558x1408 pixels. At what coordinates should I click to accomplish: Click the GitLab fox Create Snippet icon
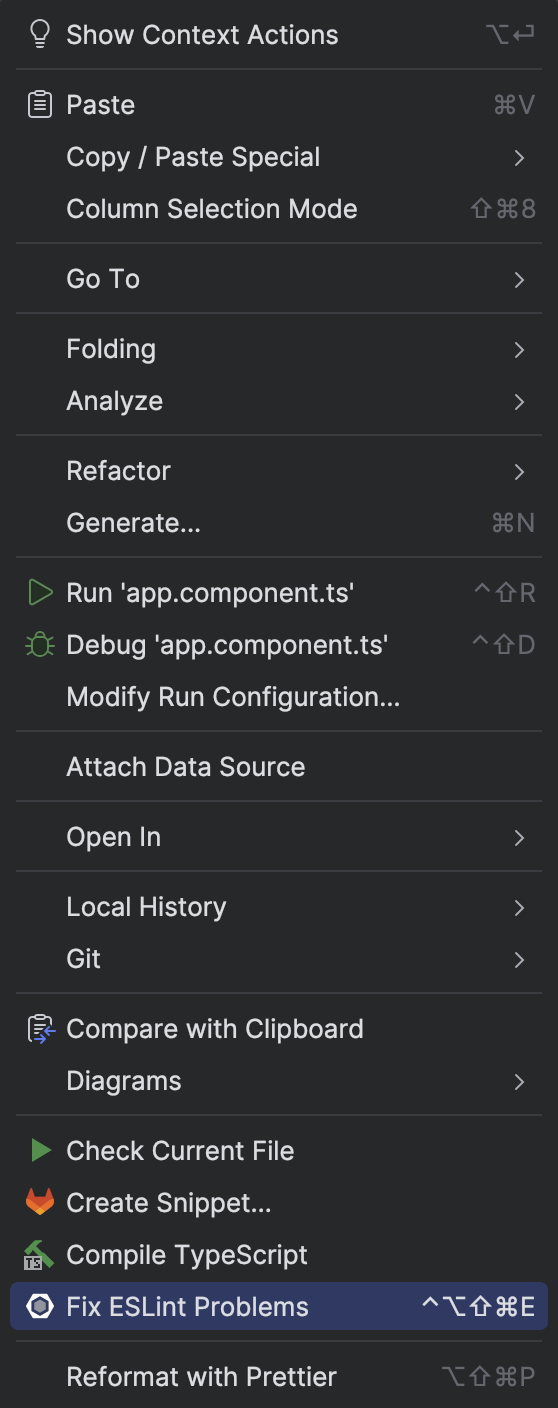40,1203
